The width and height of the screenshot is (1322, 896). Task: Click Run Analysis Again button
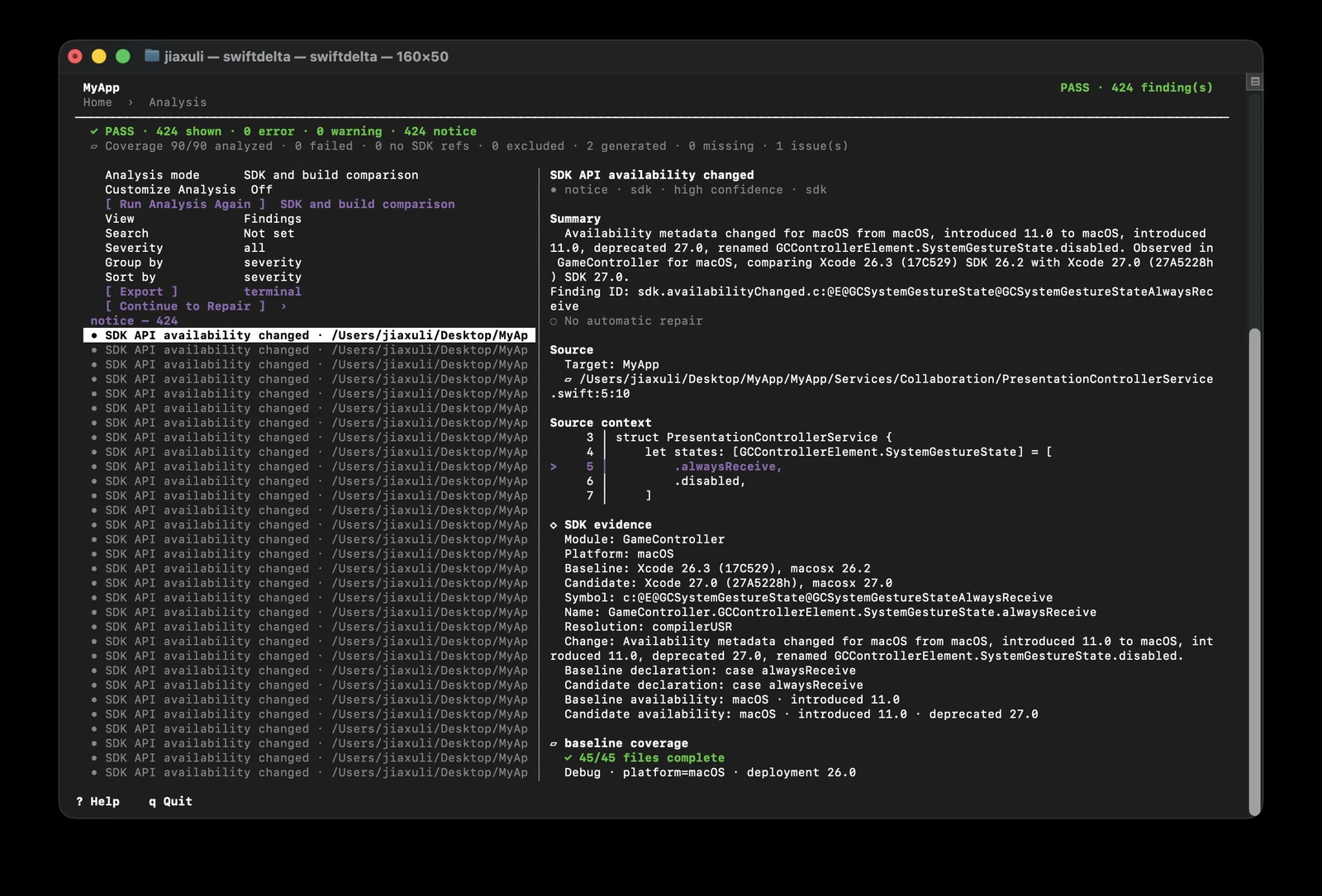(x=185, y=204)
